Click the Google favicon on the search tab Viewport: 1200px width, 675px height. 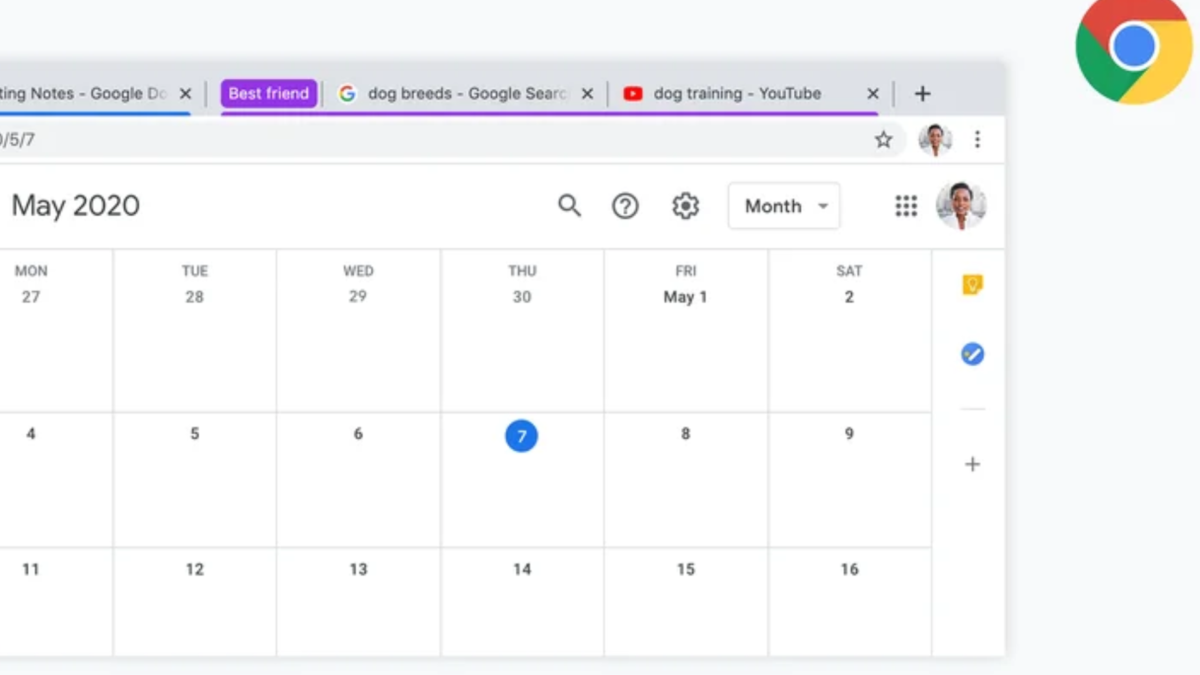[x=347, y=93]
